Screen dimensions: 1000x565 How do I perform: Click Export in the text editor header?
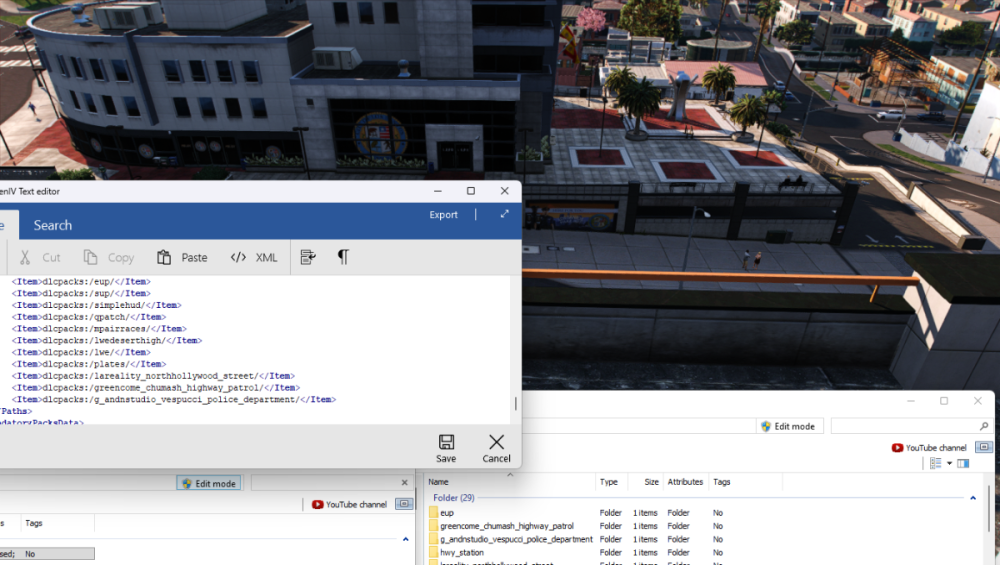coord(443,215)
